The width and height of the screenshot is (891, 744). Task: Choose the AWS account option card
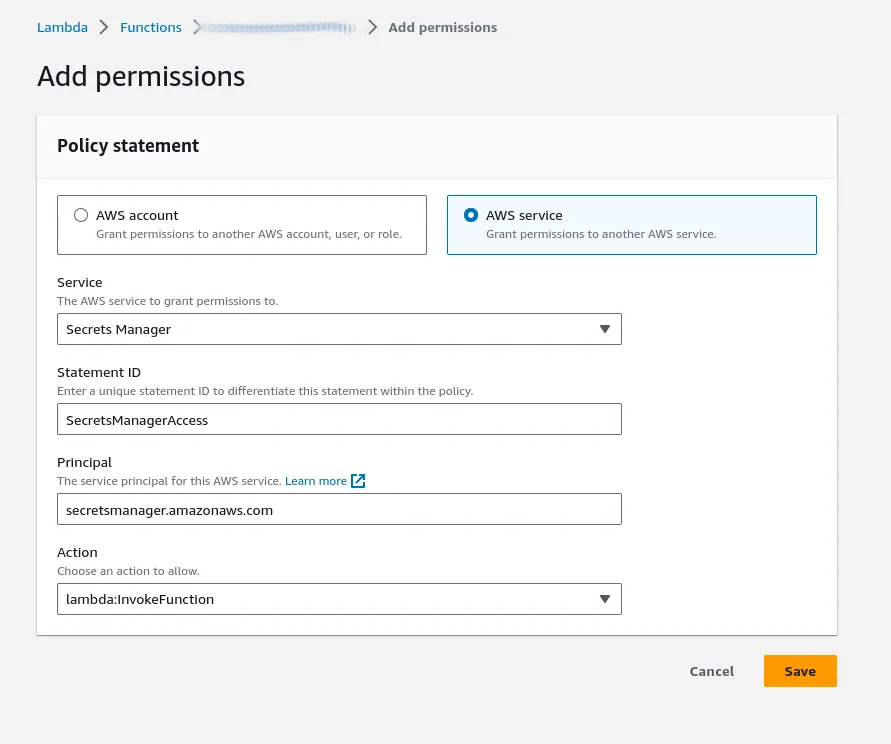pyautogui.click(x=242, y=225)
